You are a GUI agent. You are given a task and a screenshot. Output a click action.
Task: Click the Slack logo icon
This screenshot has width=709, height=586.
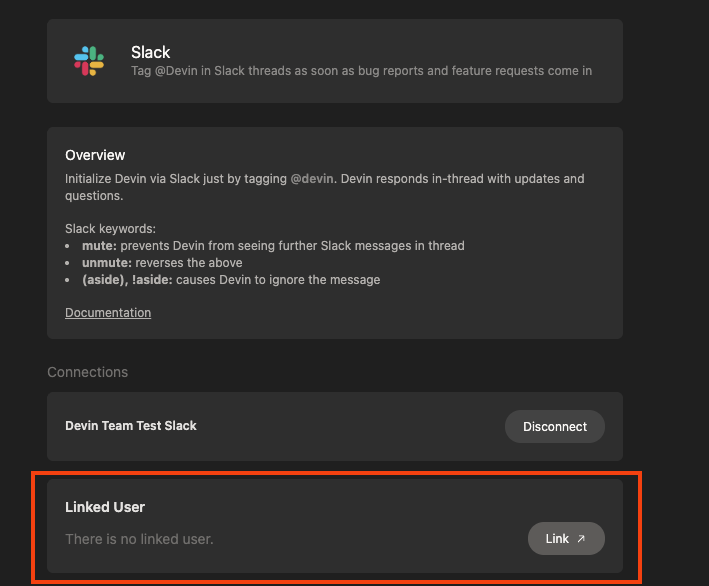coord(89,61)
